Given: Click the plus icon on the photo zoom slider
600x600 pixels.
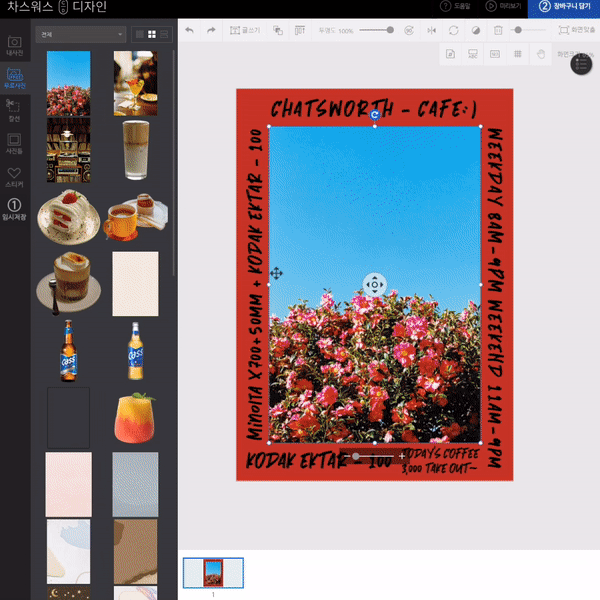Looking at the screenshot, I should 402,456.
